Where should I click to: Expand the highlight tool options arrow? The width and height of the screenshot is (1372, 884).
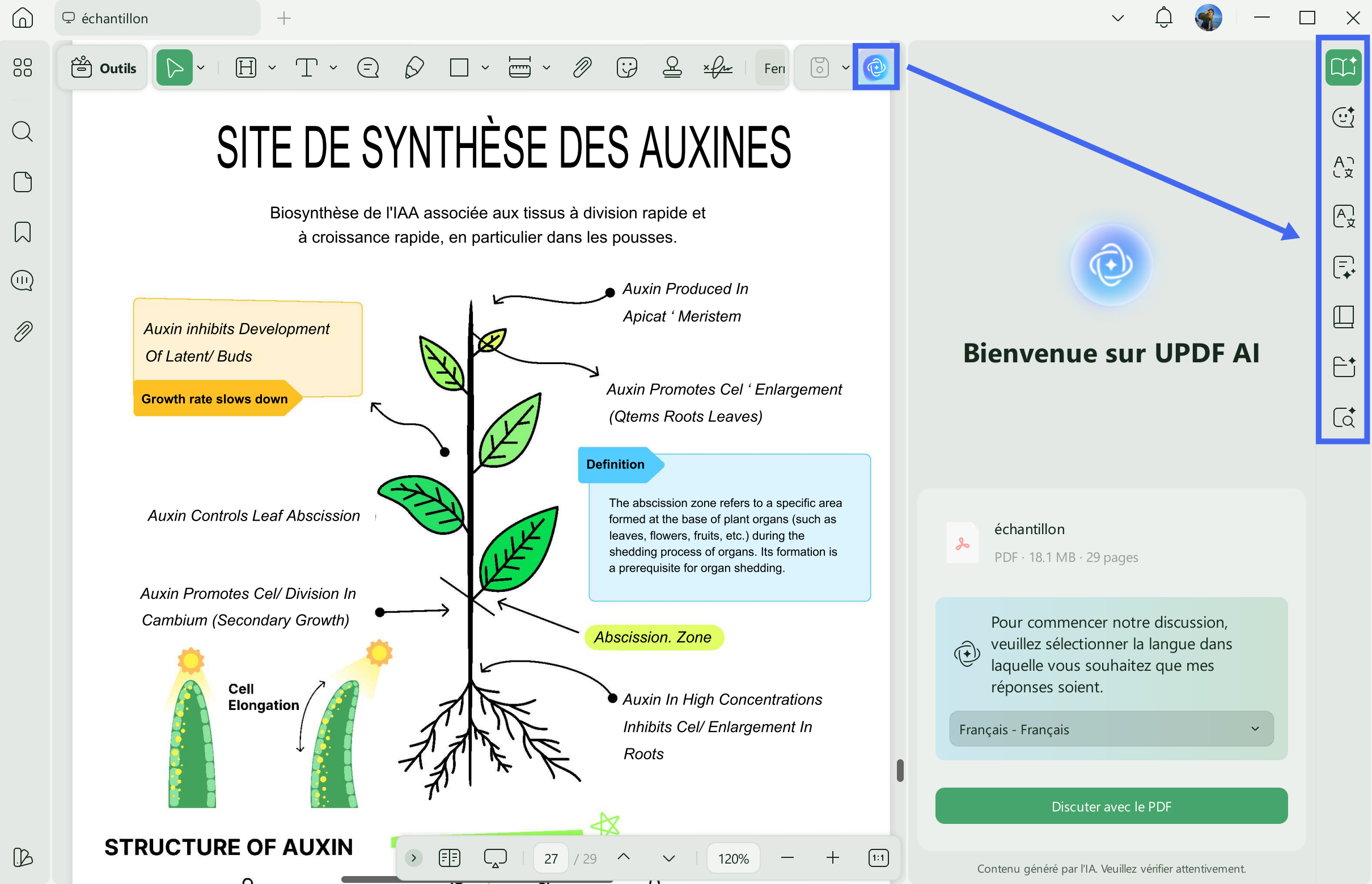click(272, 67)
